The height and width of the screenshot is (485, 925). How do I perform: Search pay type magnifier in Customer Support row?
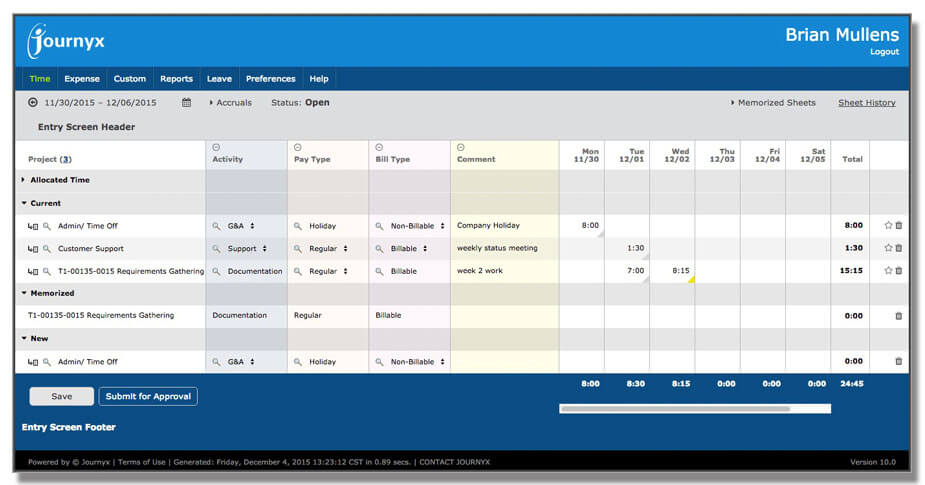coord(298,249)
